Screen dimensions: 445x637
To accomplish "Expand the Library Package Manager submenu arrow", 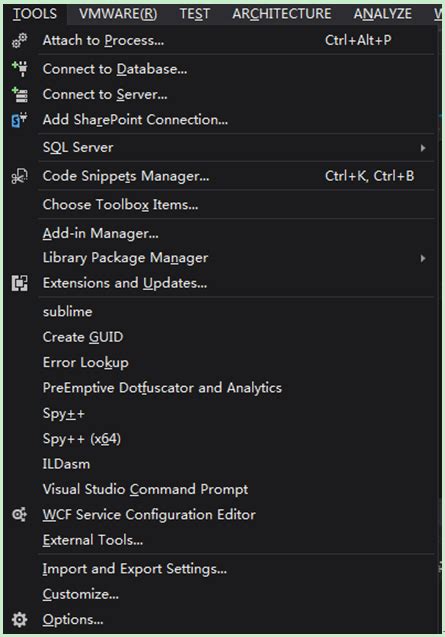I will click(423, 258).
